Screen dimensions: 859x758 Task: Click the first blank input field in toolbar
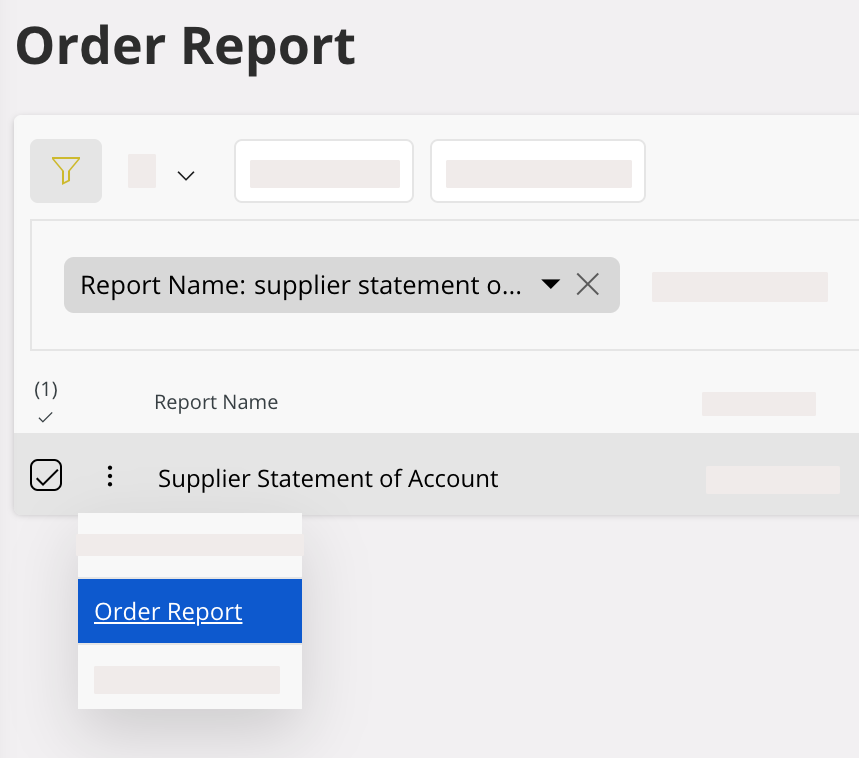pos(324,172)
